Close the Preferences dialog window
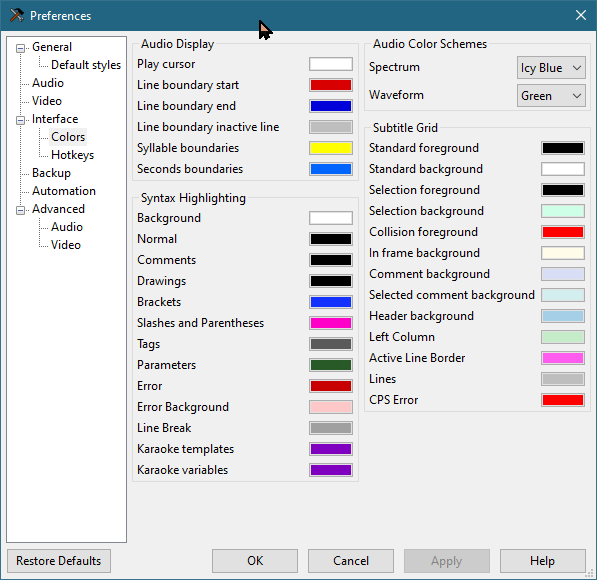The width and height of the screenshot is (597, 580). [581, 16]
